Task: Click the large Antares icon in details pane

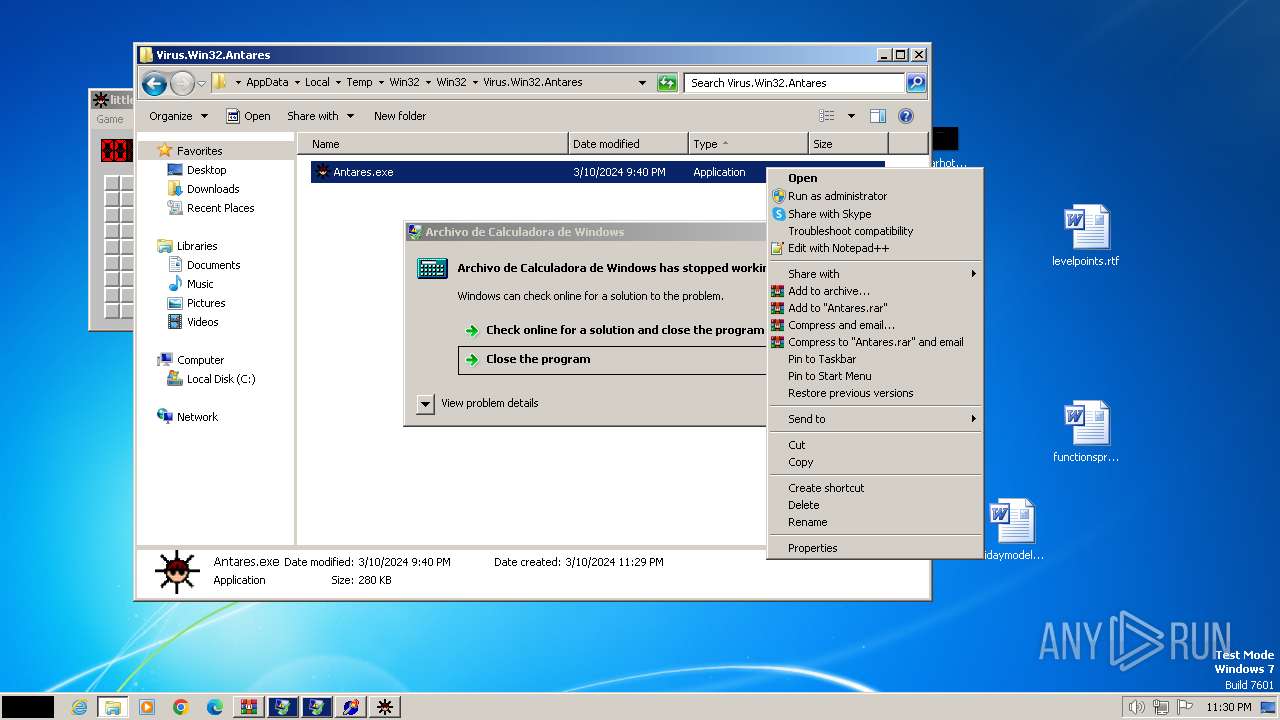Action: 177,572
